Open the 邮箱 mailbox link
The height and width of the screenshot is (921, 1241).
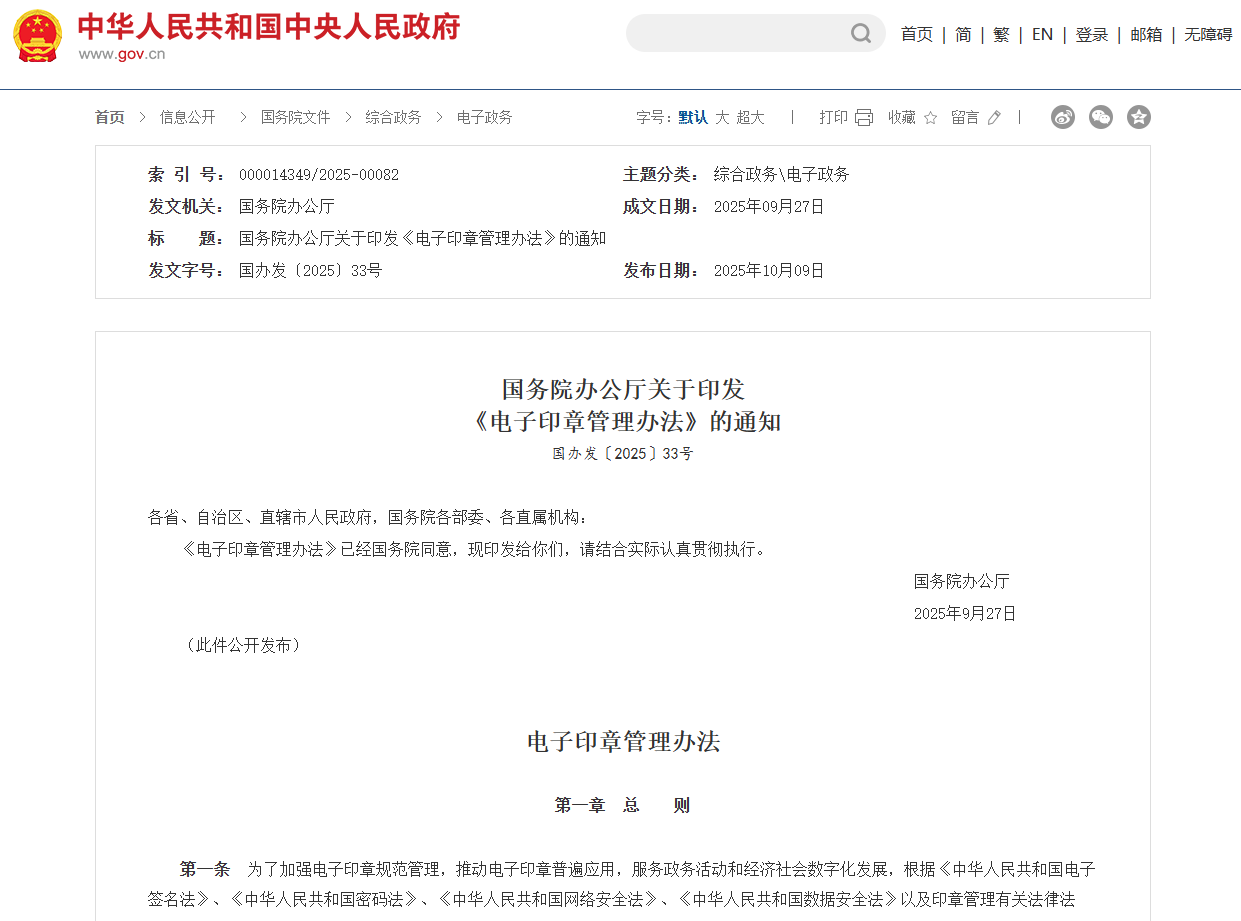tap(1146, 34)
